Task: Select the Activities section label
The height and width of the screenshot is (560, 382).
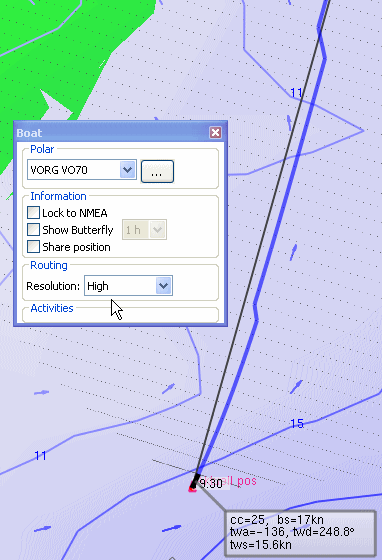Action: 52,308
